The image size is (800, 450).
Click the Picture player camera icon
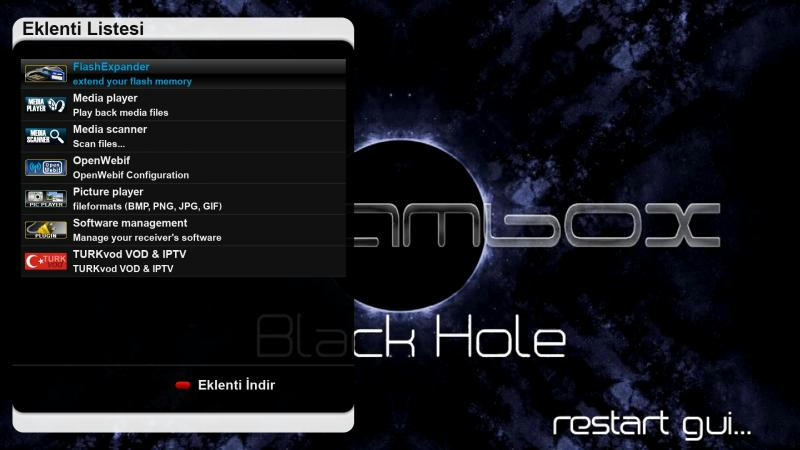pyautogui.click(x=46, y=198)
